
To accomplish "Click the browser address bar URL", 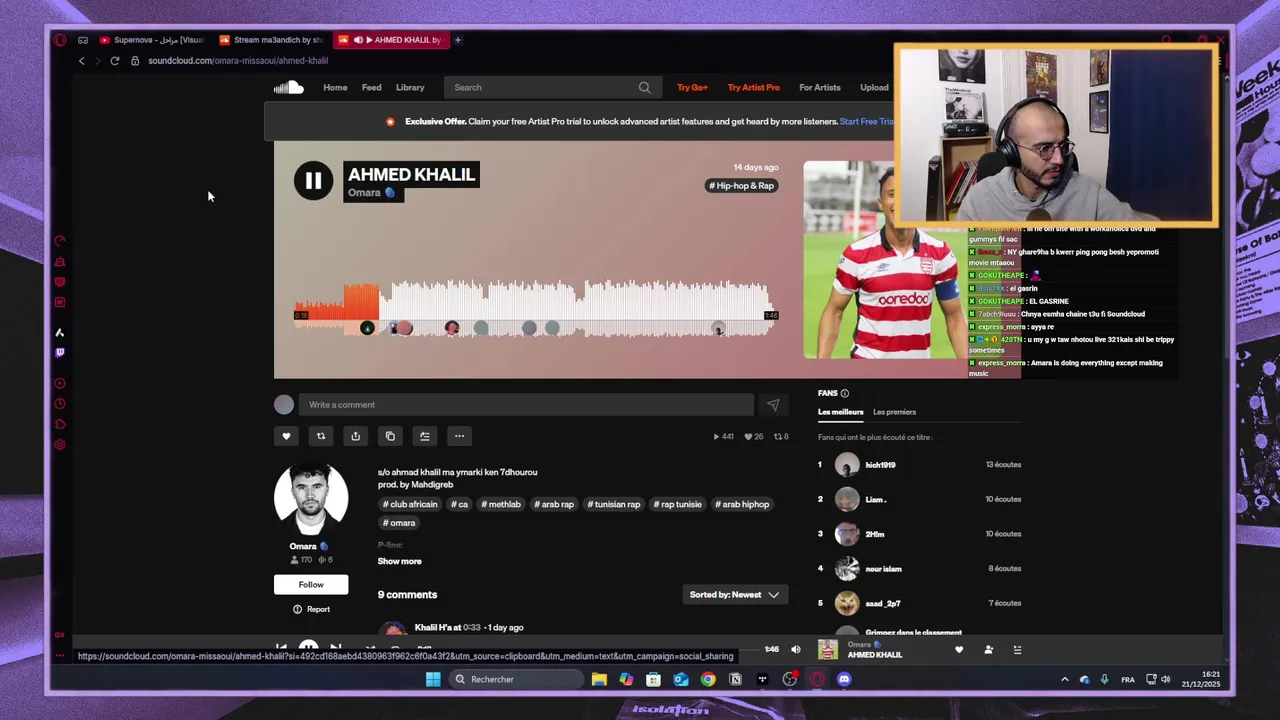I will (238, 61).
